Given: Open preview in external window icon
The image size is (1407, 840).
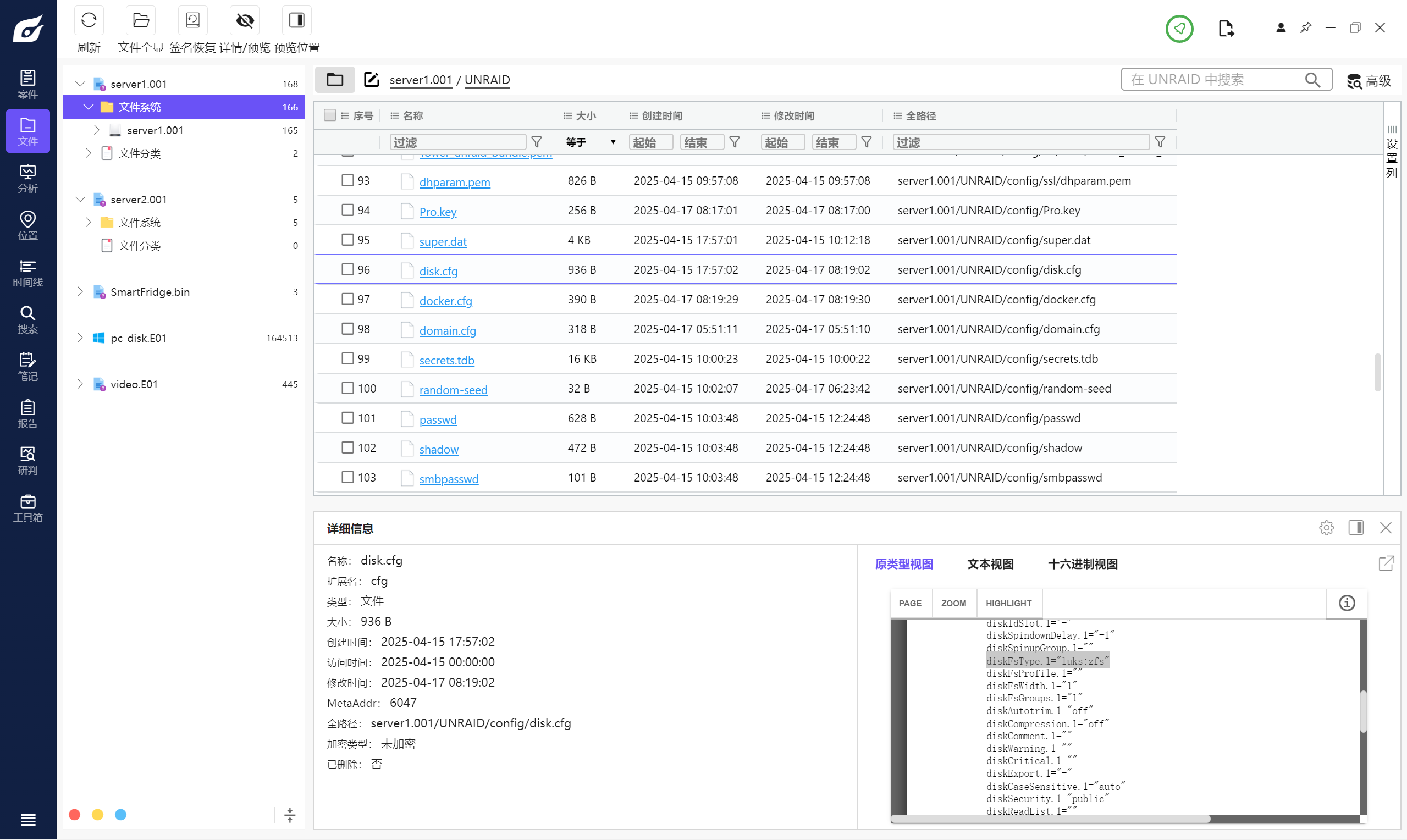Looking at the screenshot, I should click(1386, 563).
